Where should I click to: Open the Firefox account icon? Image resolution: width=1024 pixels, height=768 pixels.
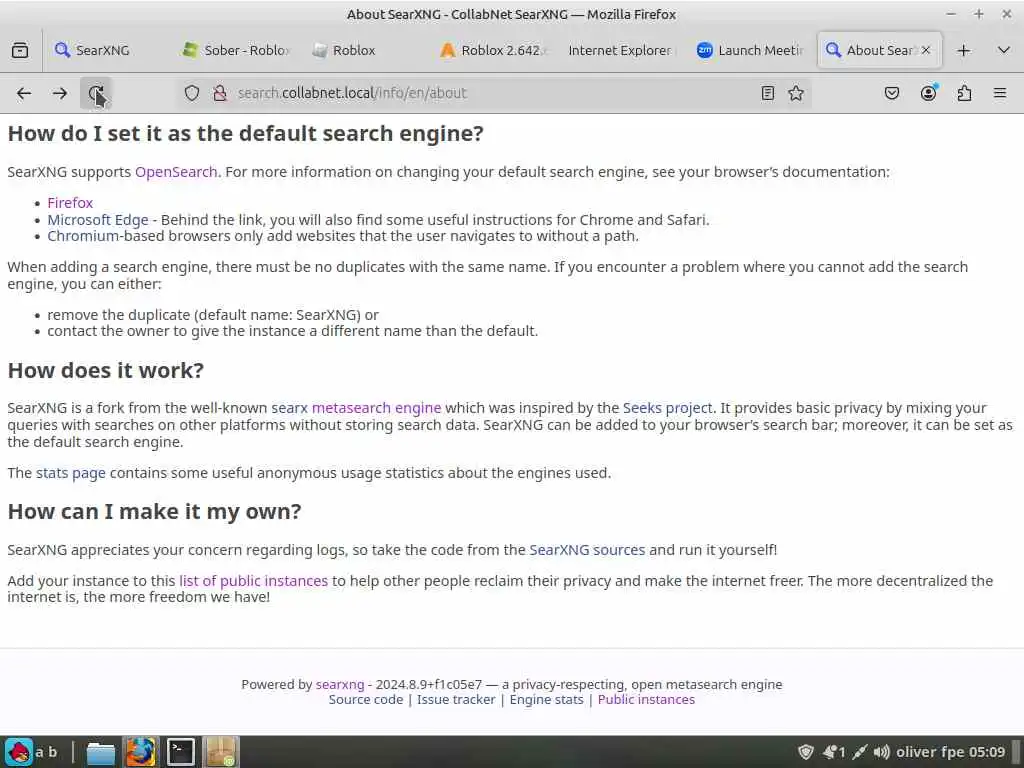click(x=928, y=93)
